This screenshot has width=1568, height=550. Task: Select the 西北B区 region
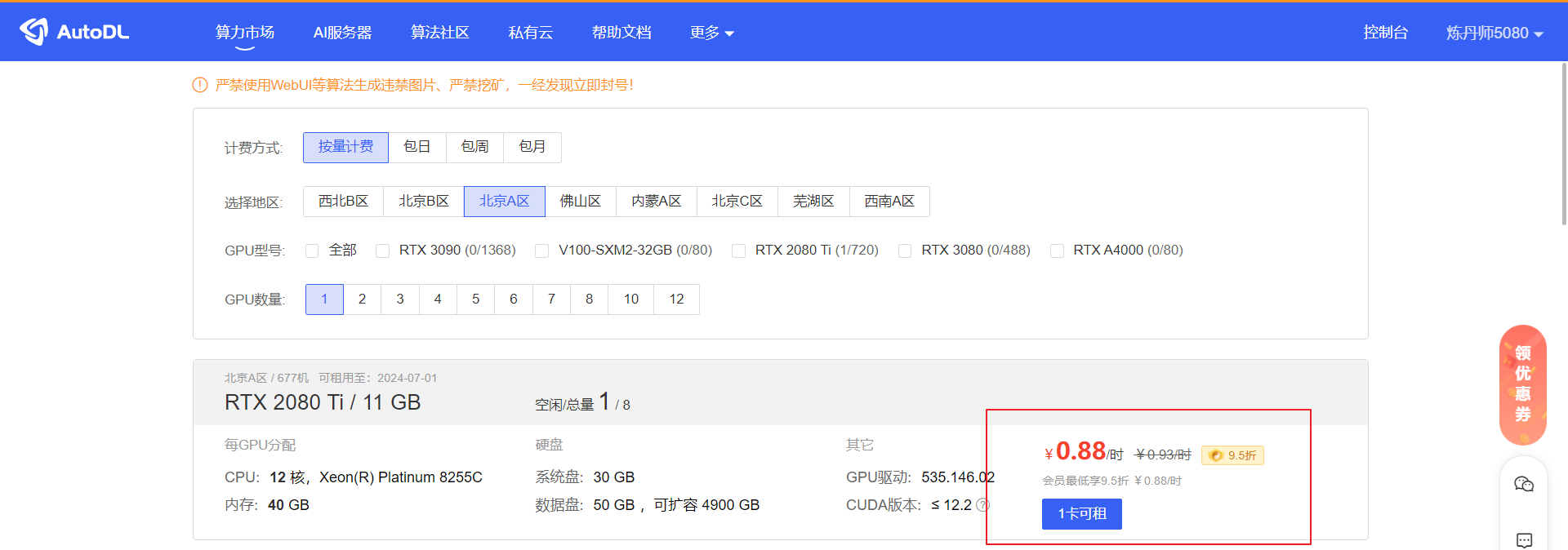click(343, 202)
